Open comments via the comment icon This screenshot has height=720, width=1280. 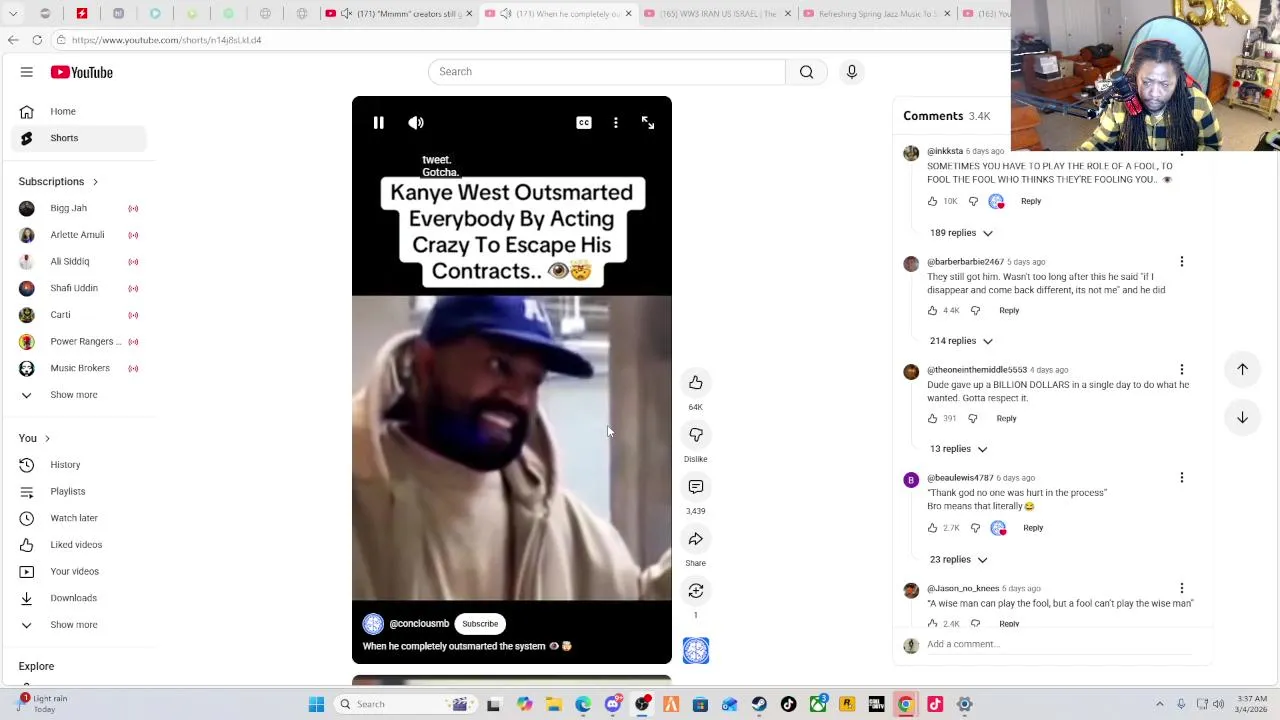coord(696,487)
